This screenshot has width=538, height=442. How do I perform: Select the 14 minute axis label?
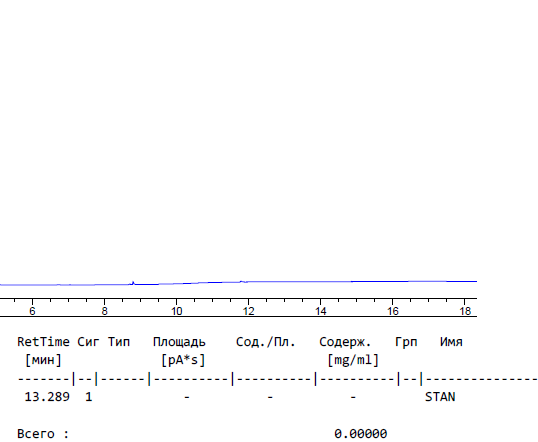(x=320, y=311)
